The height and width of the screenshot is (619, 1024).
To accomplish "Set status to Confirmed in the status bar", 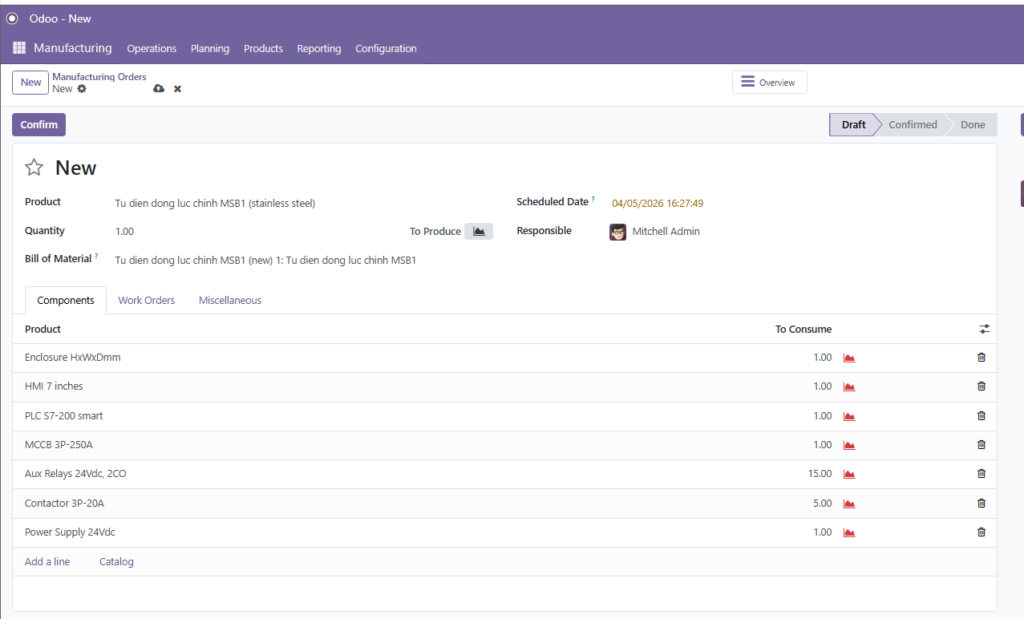I will pyautogui.click(x=912, y=125).
